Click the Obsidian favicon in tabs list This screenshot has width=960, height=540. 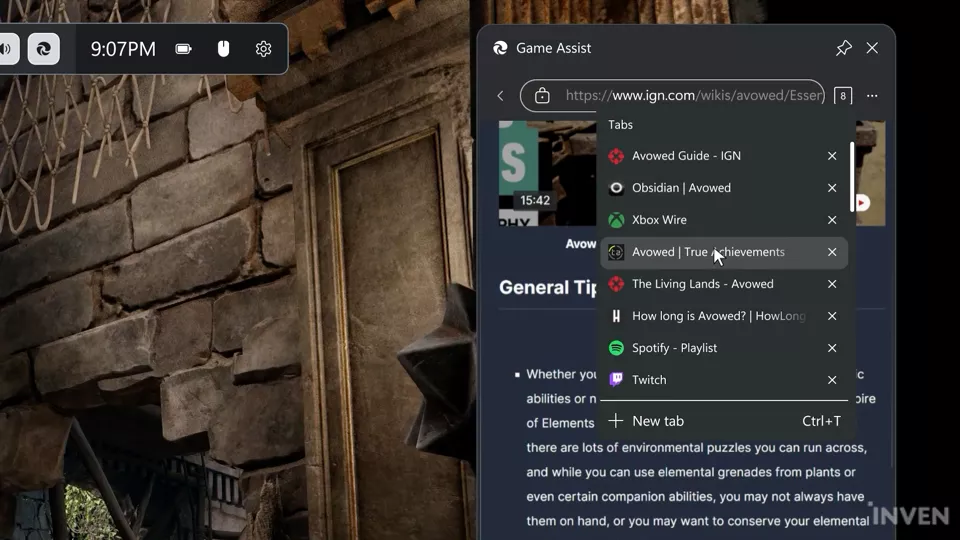click(x=616, y=188)
